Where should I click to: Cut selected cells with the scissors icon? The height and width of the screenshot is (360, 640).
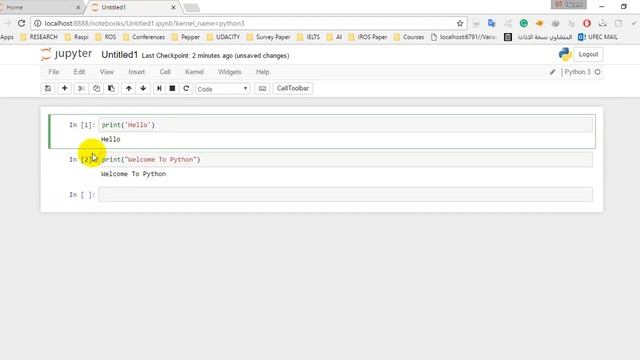(x=81, y=89)
